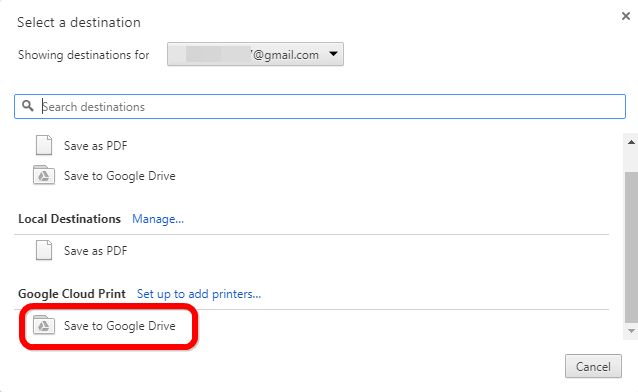Click the Drive folder icon in the top list
This screenshot has width=638, height=392.
click(x=44, y=175)
